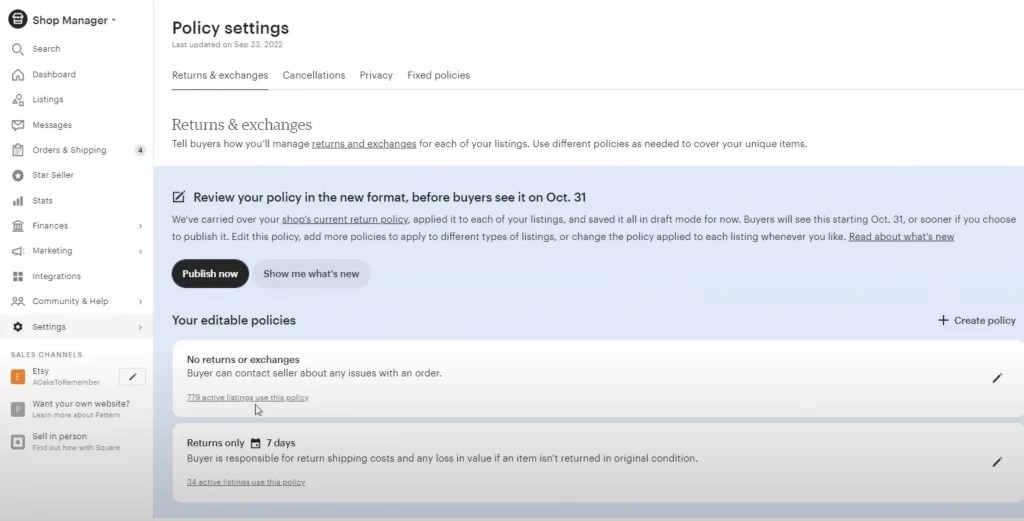Click the orange Etsy channel icon
The image size is (1024, 521).
pos(18,377)
